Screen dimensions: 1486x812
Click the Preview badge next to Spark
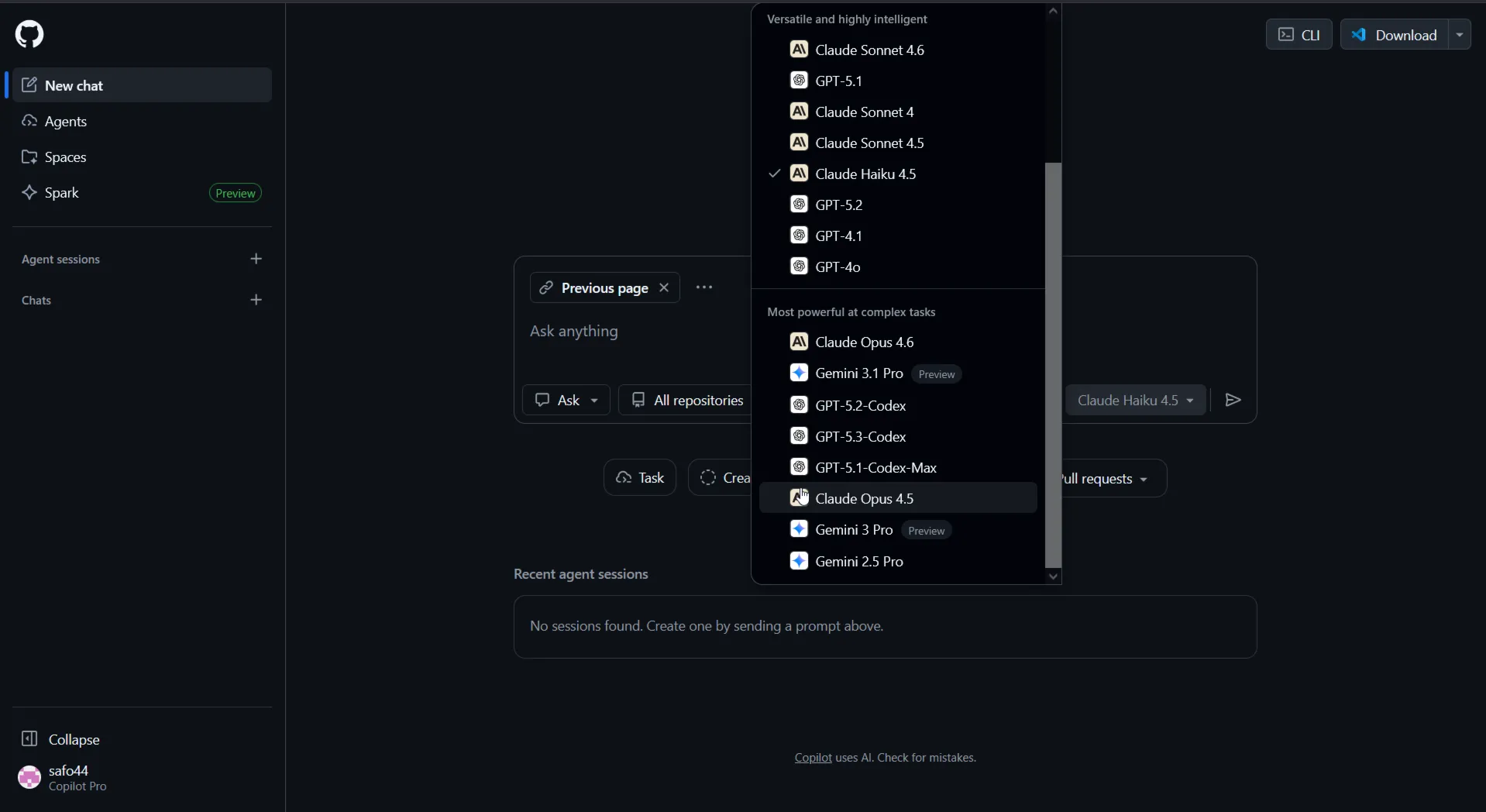coord(236,193)
